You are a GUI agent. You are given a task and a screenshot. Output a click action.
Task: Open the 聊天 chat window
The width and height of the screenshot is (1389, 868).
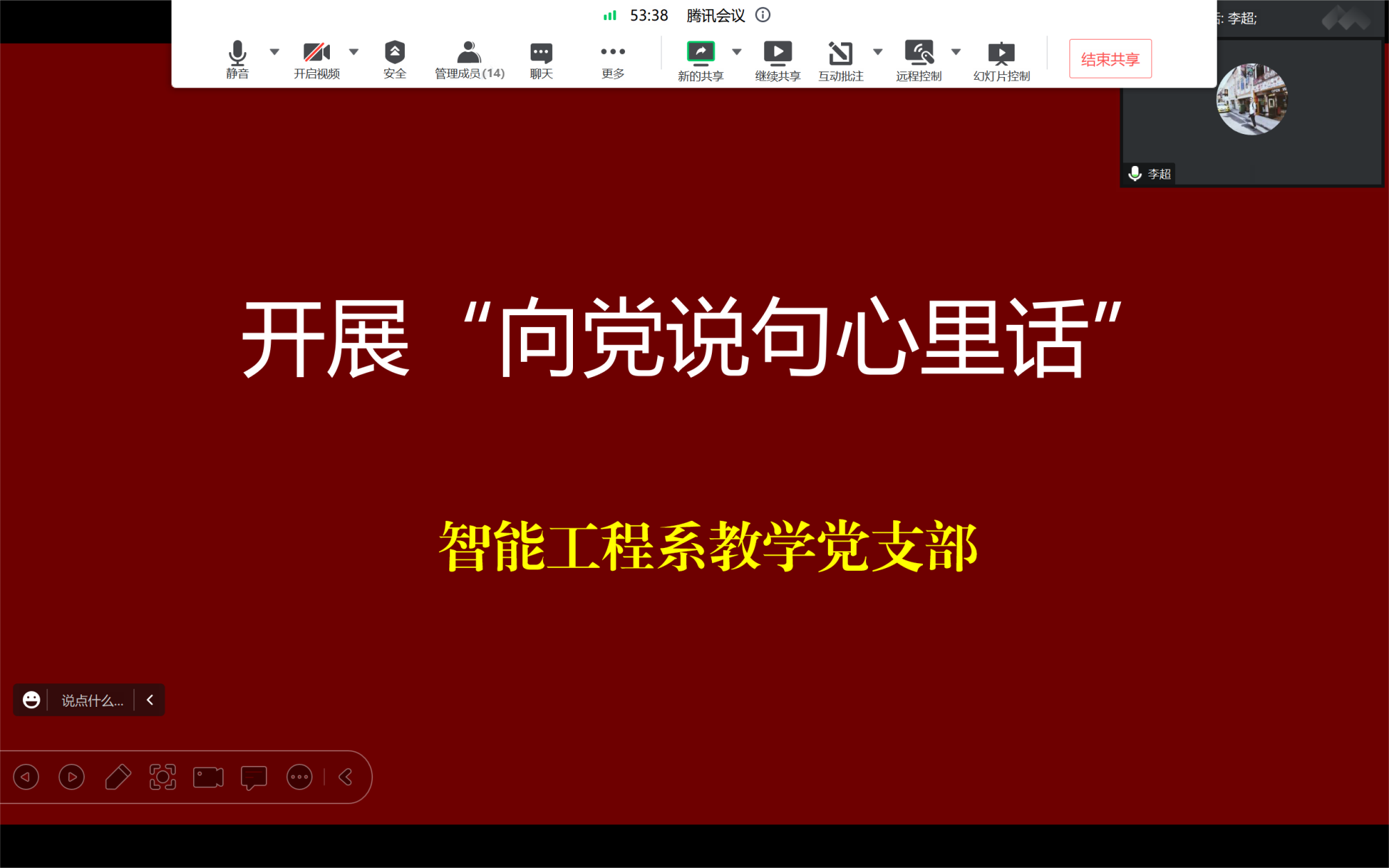click(541, 60)
